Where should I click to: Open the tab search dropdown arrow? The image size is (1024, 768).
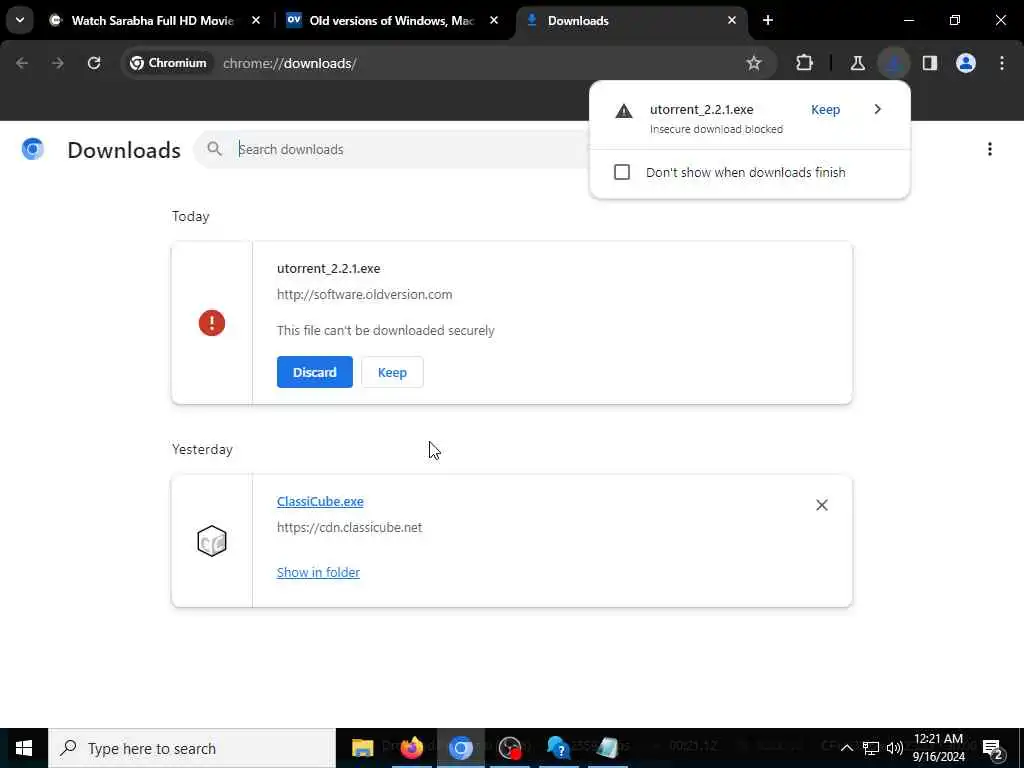[x=20, y=20]
